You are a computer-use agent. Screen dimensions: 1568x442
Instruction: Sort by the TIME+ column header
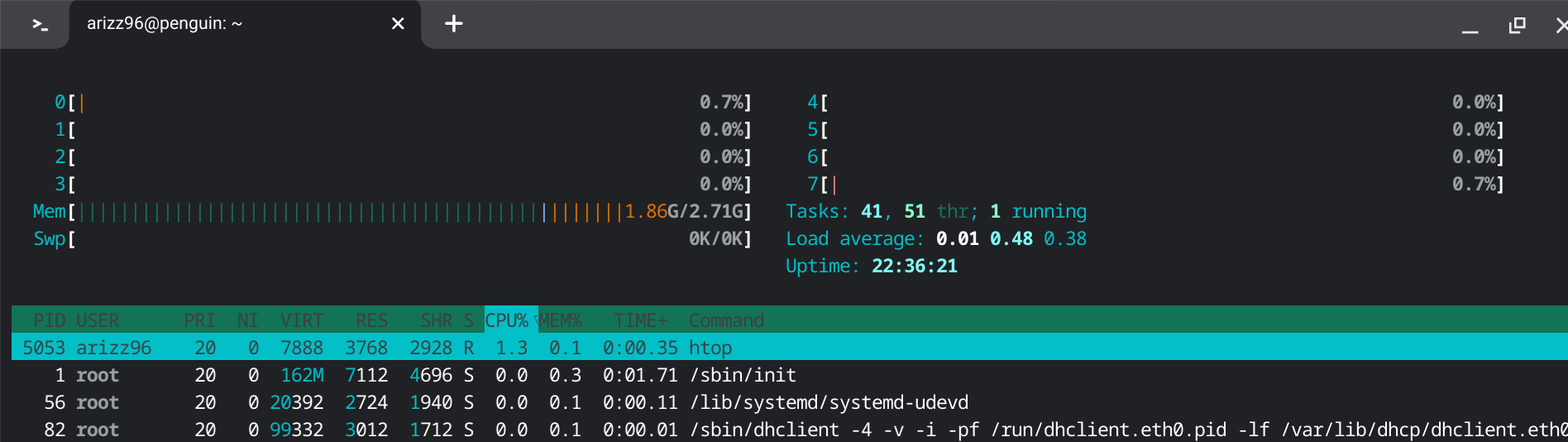(639, 320)
